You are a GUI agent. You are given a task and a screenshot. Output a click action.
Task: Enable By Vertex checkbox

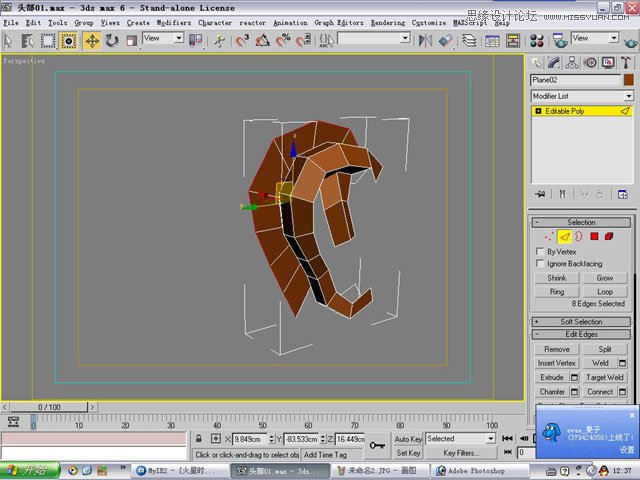[540, 251]
